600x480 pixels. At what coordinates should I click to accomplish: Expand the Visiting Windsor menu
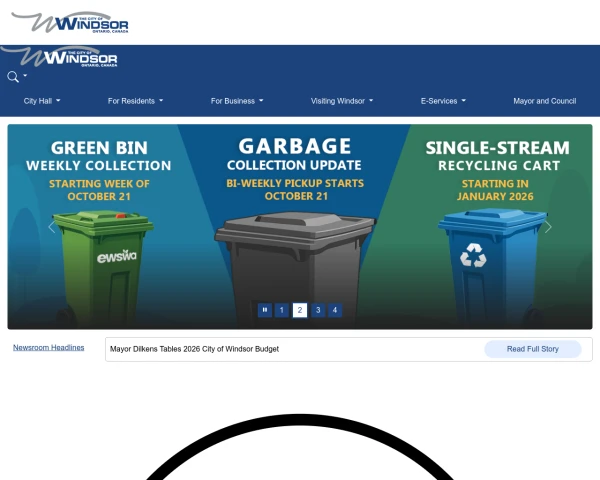pyautogui.click(x=342, y=101)
